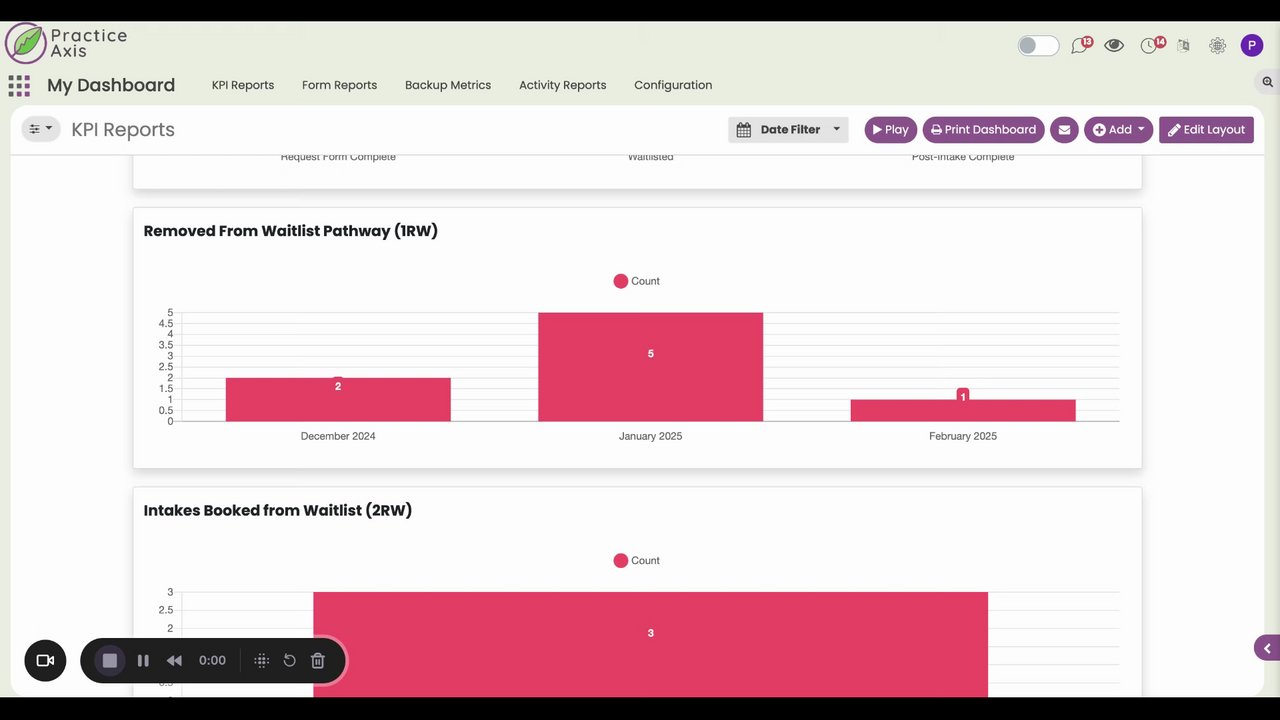
Task: Click the trash delete recording icon
Action: [x=318, y=660]
